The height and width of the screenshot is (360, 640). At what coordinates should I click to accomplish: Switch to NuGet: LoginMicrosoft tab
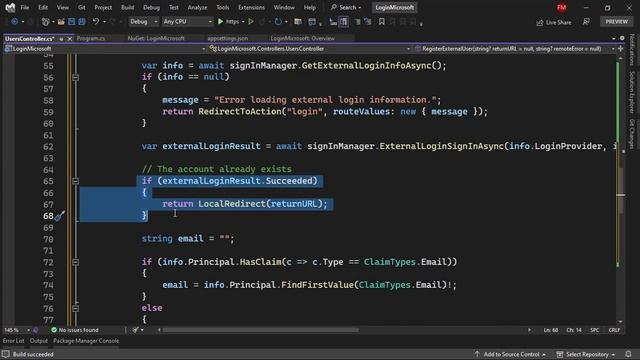click(x=156, y=38)
